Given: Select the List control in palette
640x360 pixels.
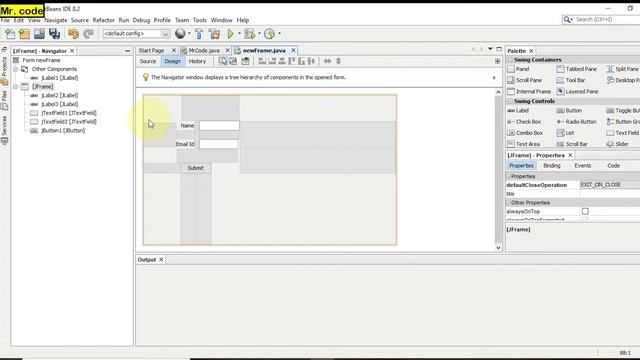Looking at the screenshot, I should (x=565, y=133).
